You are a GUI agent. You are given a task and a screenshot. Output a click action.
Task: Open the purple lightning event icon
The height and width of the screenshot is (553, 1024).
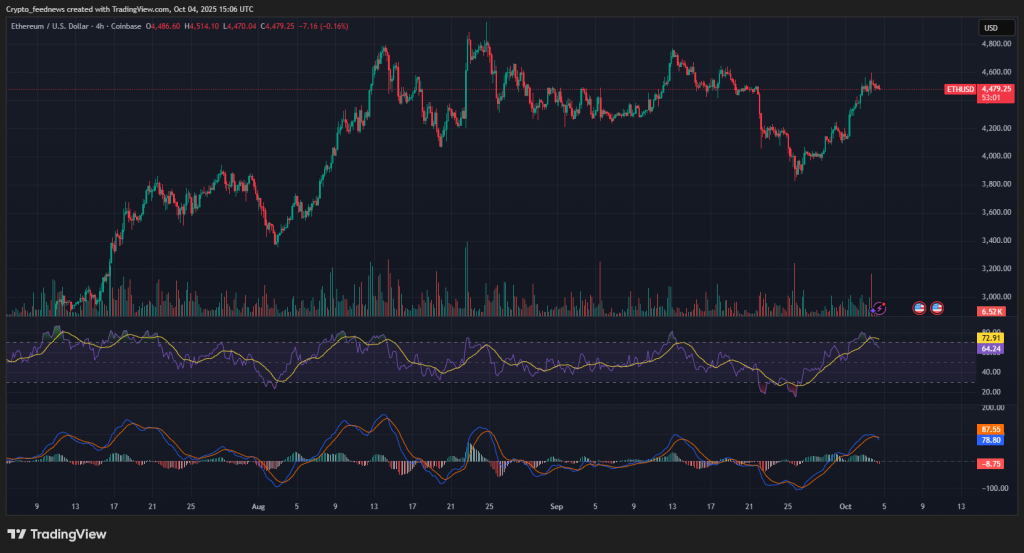coord(879,308)
